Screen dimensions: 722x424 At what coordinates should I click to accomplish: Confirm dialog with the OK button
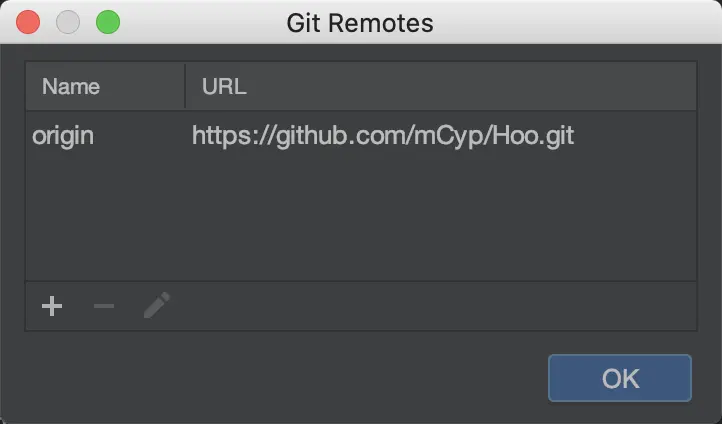(x=620, y=378)
